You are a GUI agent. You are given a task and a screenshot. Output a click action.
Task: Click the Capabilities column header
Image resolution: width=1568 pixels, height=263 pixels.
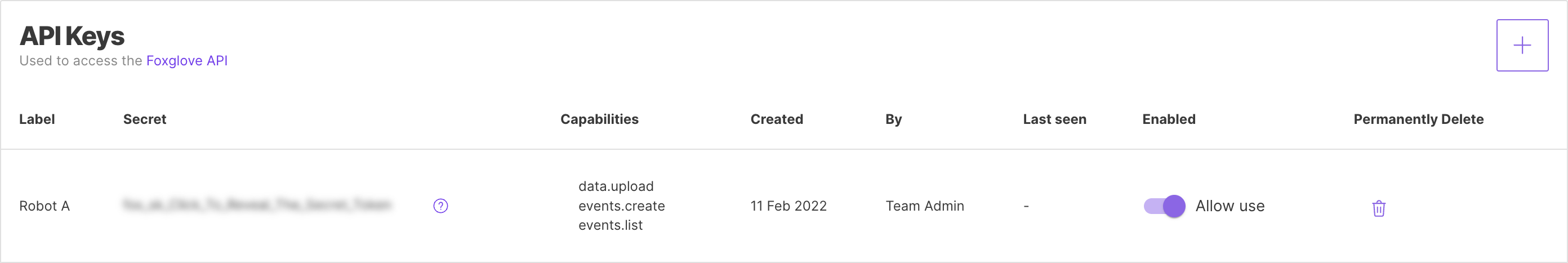click(599, 119)
